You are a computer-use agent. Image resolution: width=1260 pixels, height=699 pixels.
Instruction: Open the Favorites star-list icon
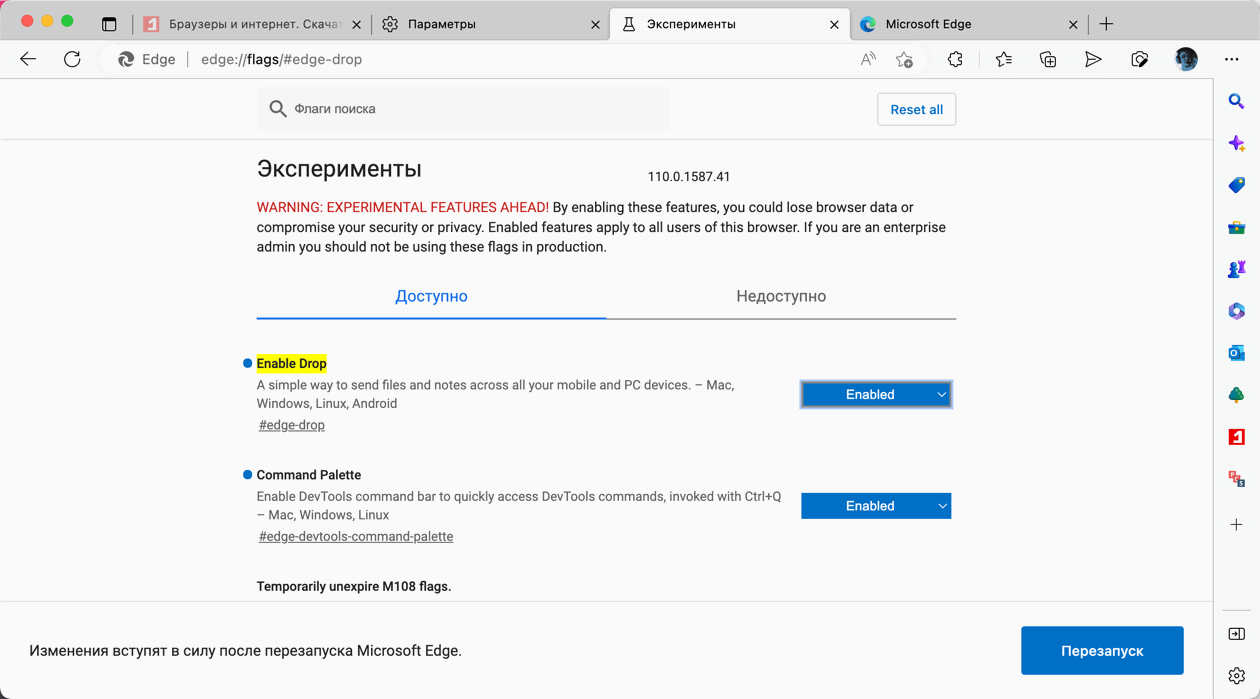tap(1003, 60)
